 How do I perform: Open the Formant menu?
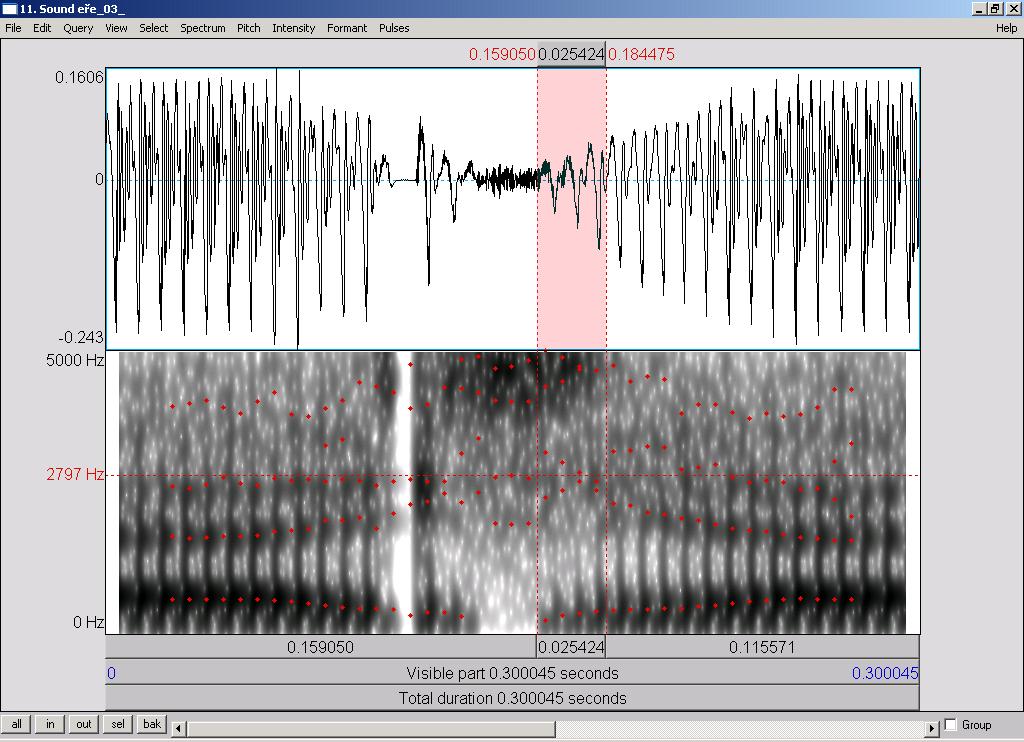coord(347,28)
